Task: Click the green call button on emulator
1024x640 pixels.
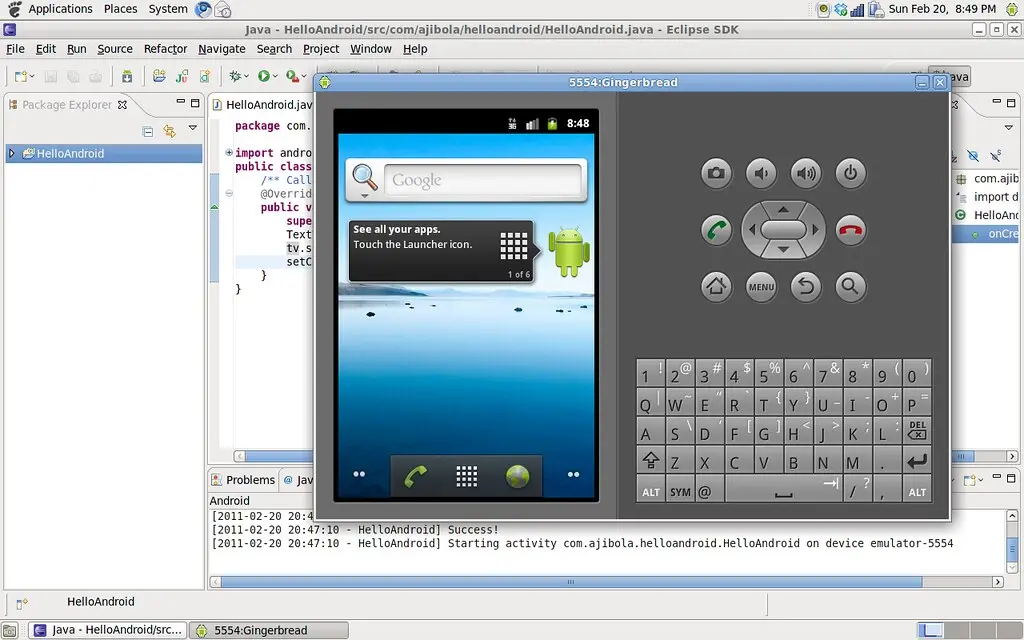Action: point(716,230)
